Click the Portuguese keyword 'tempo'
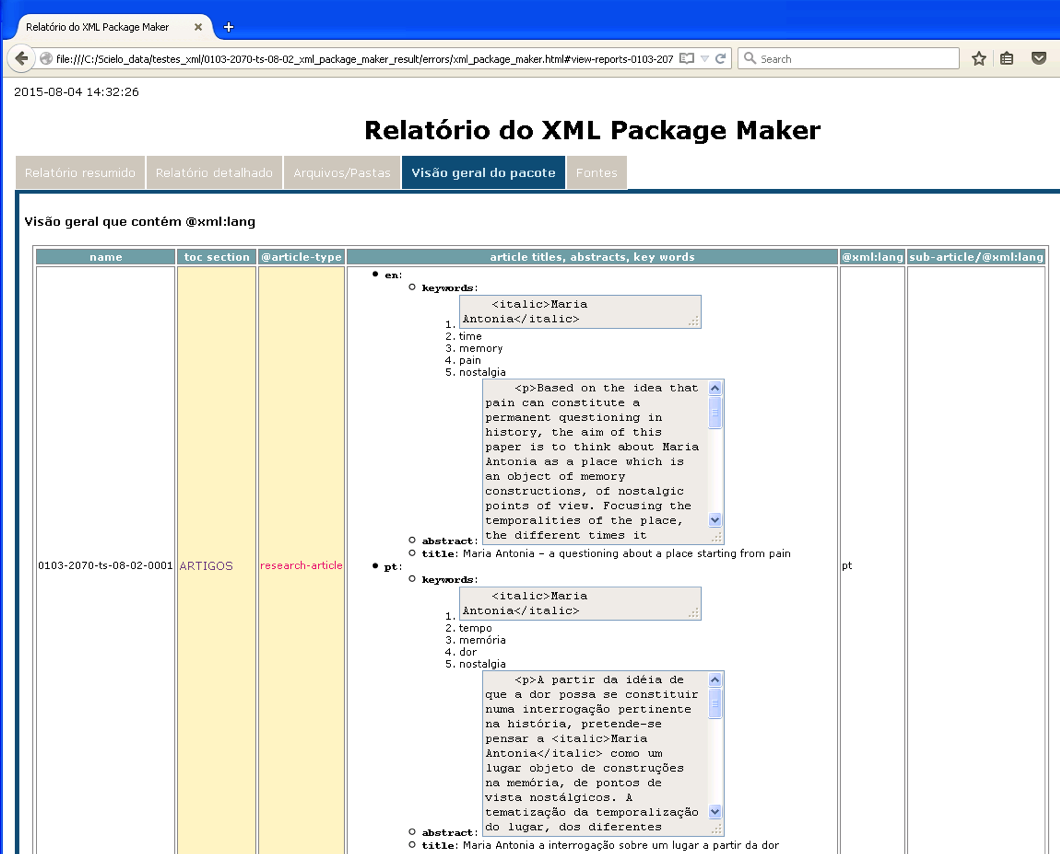The width and height of the screenshot is (1060, 854). coord(475,628)
